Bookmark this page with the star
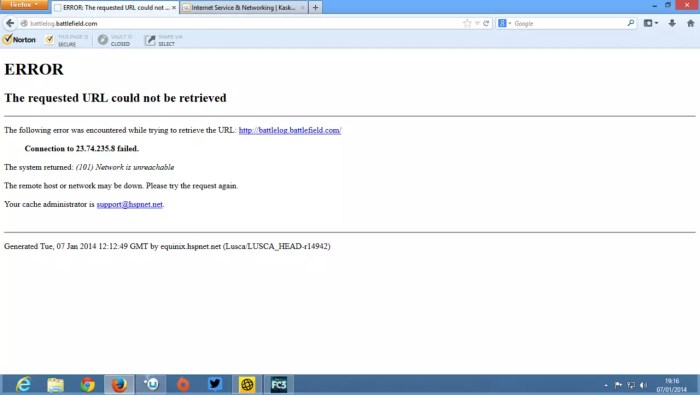 point(467,23)
